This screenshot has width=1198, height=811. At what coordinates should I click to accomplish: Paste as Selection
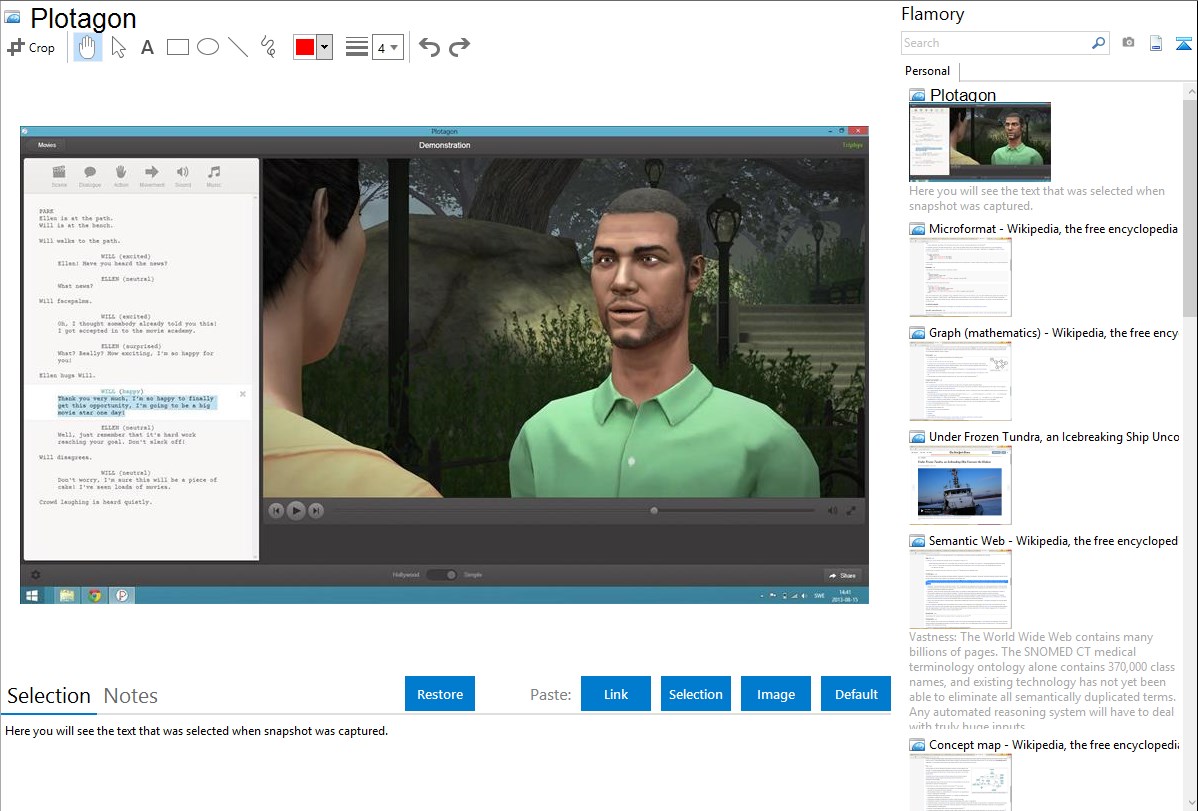point(696,694)
